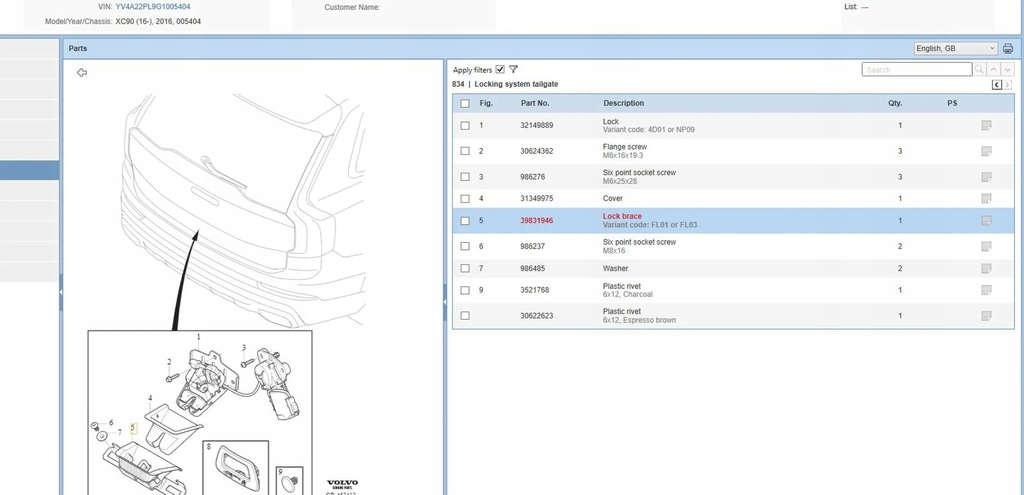Print the parts list with printer icon
Image resolution: width=1024 pixels, height=495 pixels.
pyautogui.click(x=1008, y=48)
